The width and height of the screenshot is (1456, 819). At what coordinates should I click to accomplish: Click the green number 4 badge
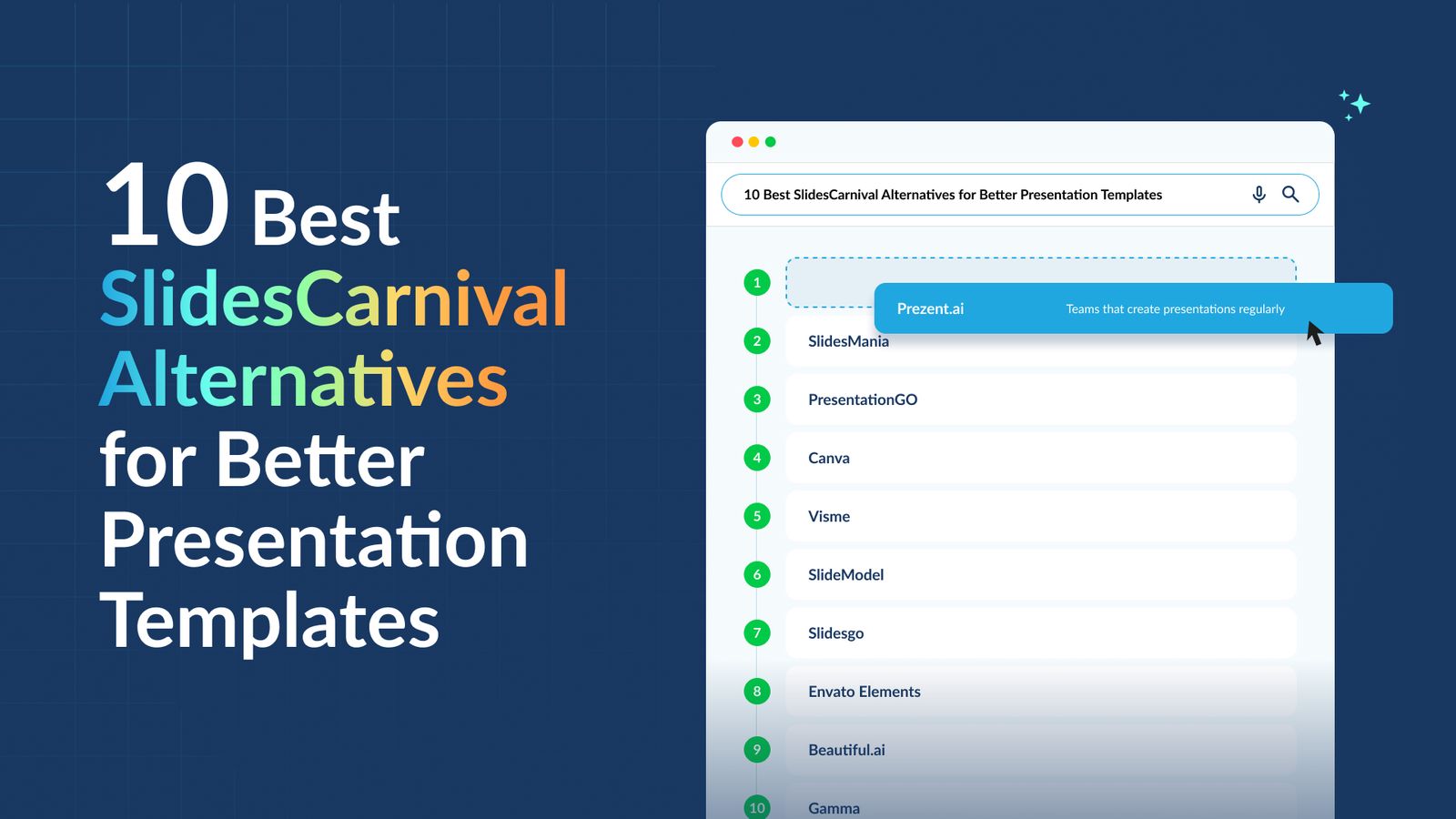[757, 458]
